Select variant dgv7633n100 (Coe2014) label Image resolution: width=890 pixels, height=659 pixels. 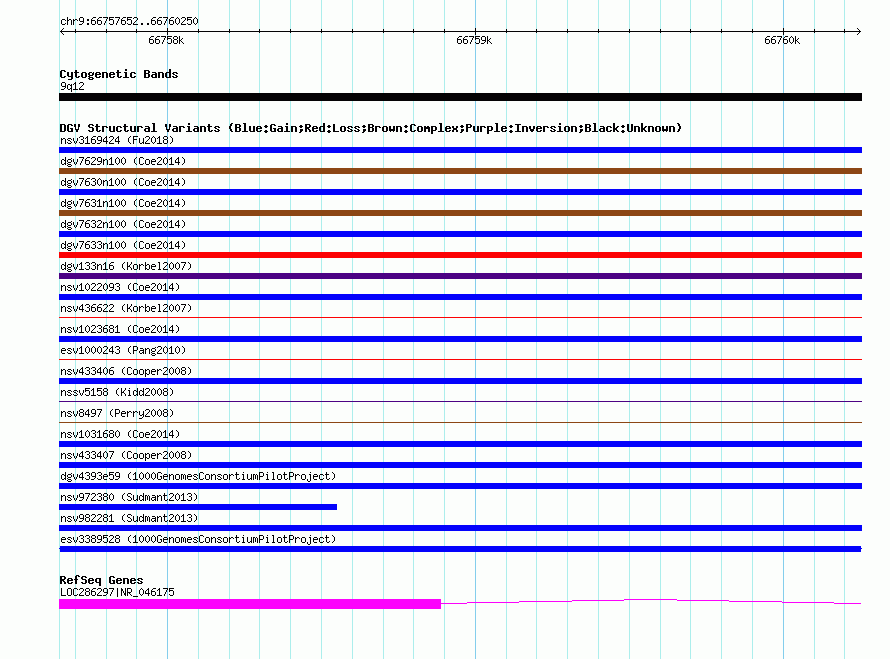click(123, 245)
